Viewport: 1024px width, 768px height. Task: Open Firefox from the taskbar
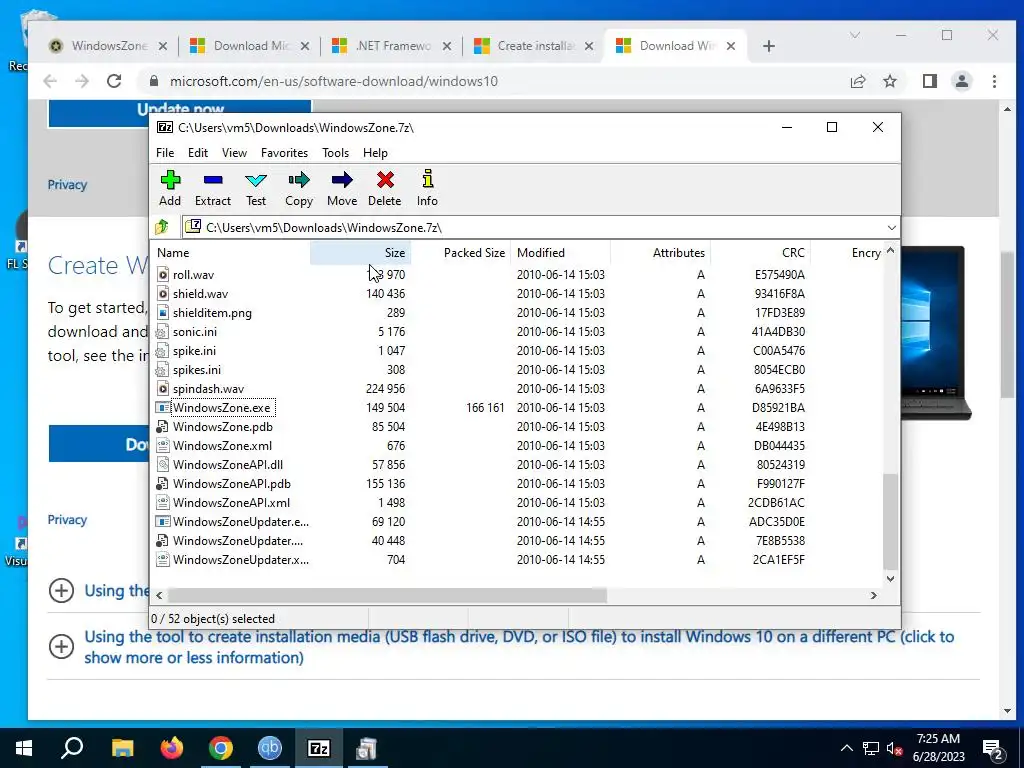[172, 748]
